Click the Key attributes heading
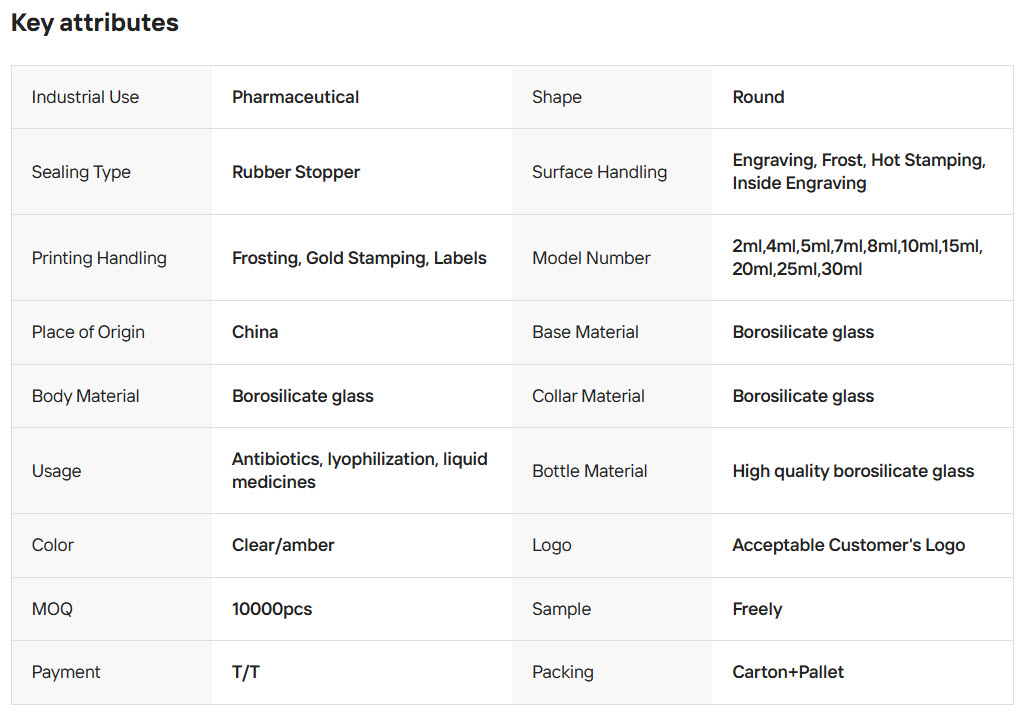The height and width of the screenshot is (716, 1026). [95, 23]
